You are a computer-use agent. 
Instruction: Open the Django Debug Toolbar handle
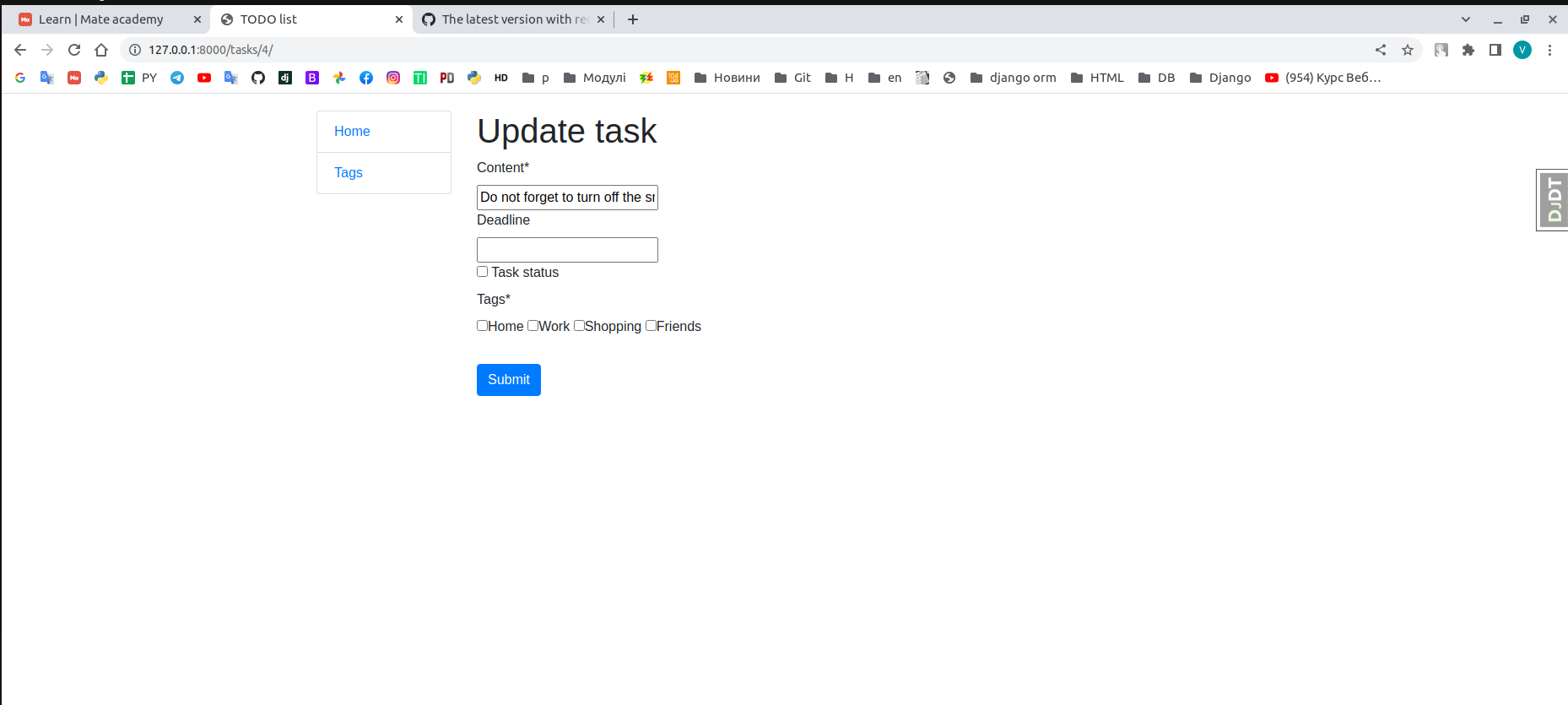1553,200
